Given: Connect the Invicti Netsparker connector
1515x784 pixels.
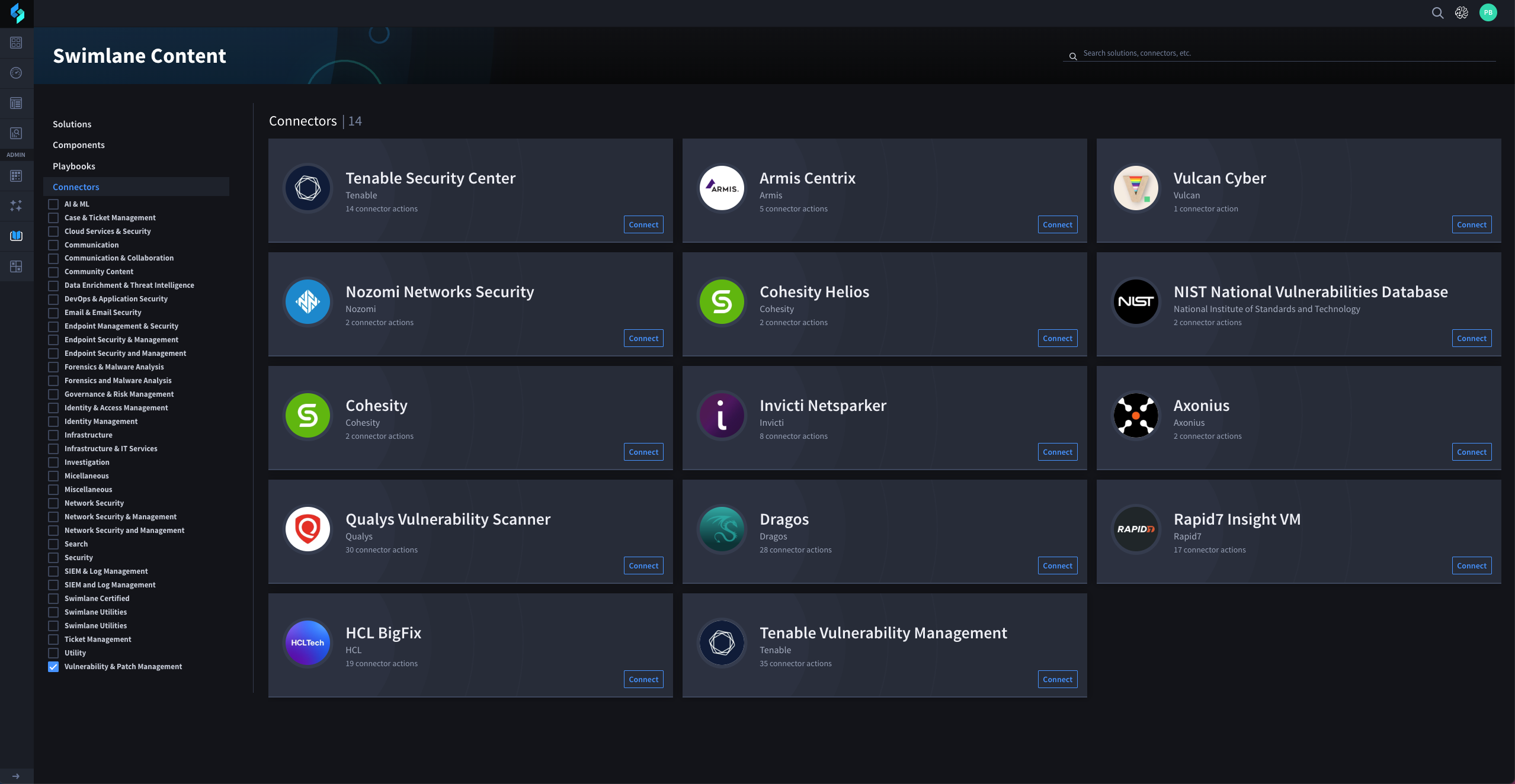Looking at the screenshot, I should 1058,452.
